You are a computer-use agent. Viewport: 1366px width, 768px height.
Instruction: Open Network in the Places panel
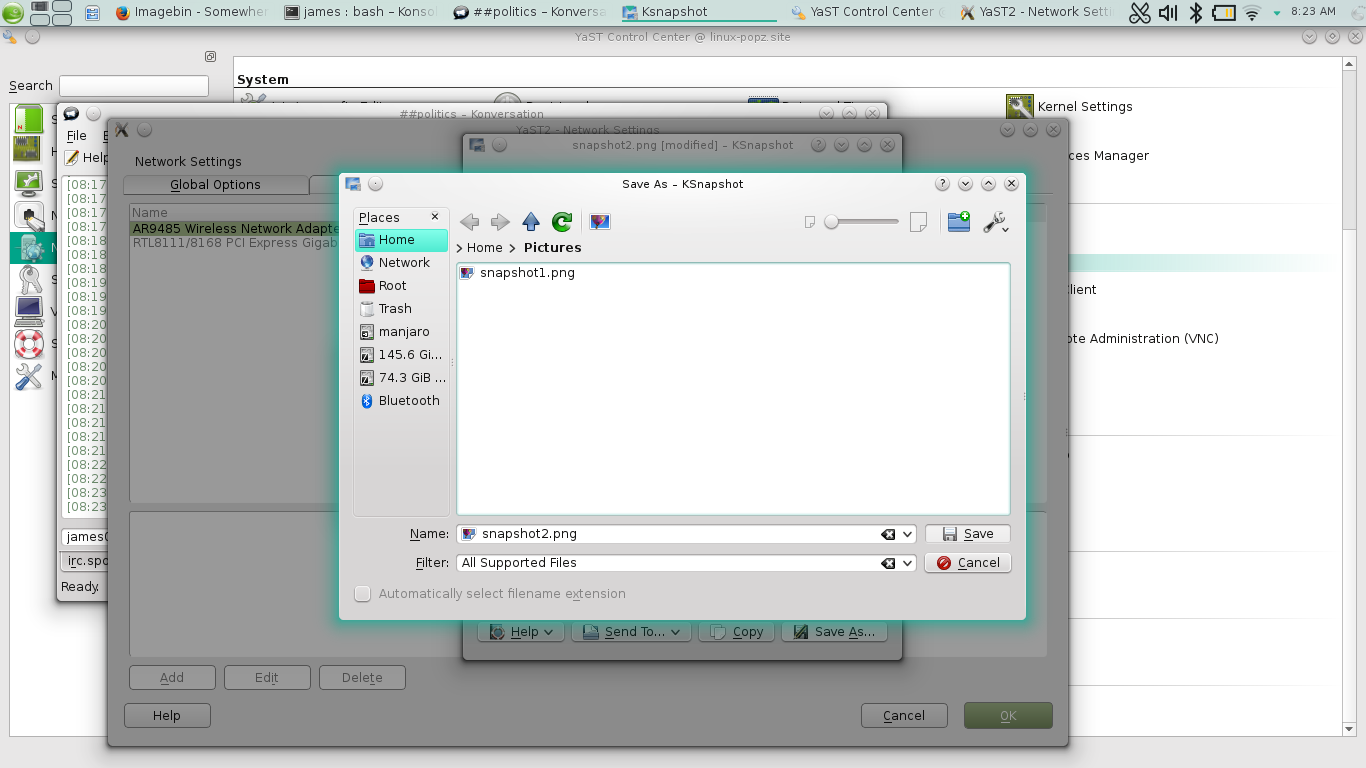pos(402,263)
